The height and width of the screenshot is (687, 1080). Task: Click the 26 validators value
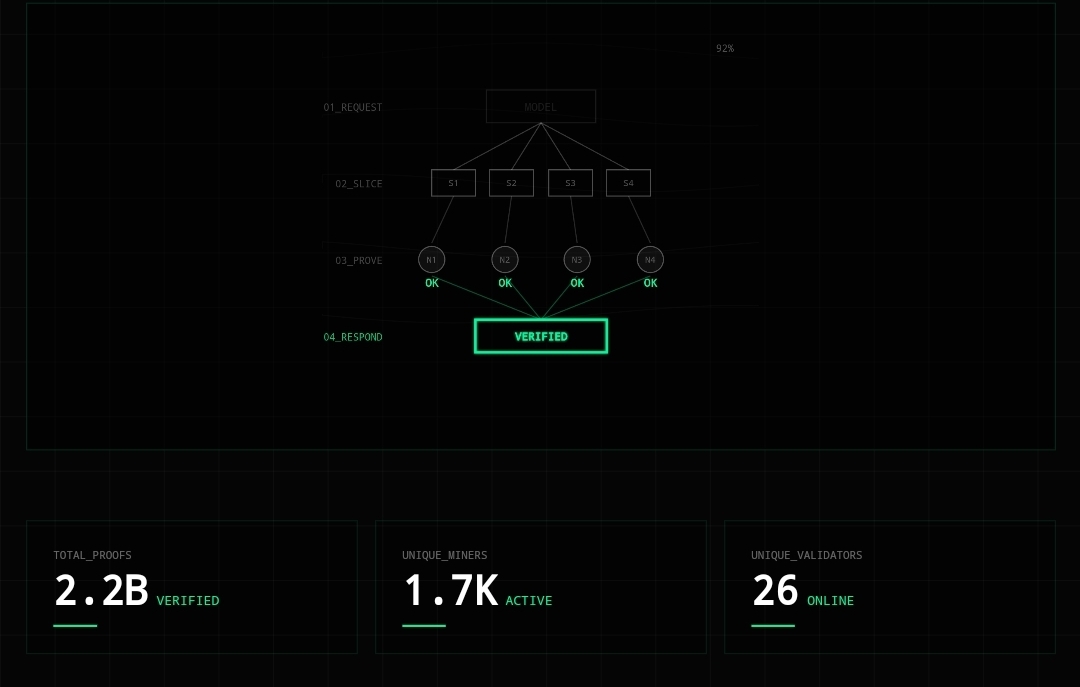pos(775,591)
